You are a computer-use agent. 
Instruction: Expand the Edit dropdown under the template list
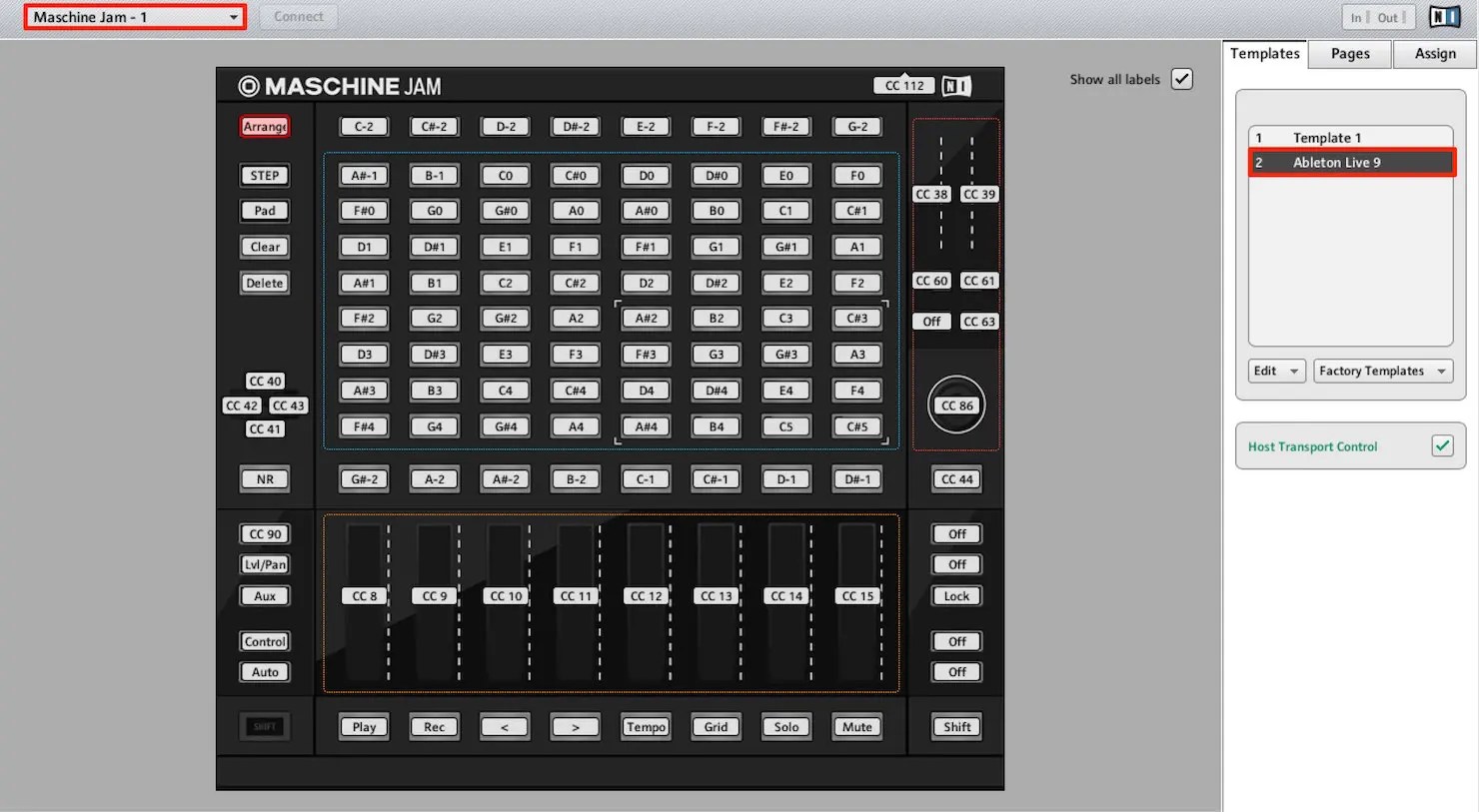point(1275,371)
